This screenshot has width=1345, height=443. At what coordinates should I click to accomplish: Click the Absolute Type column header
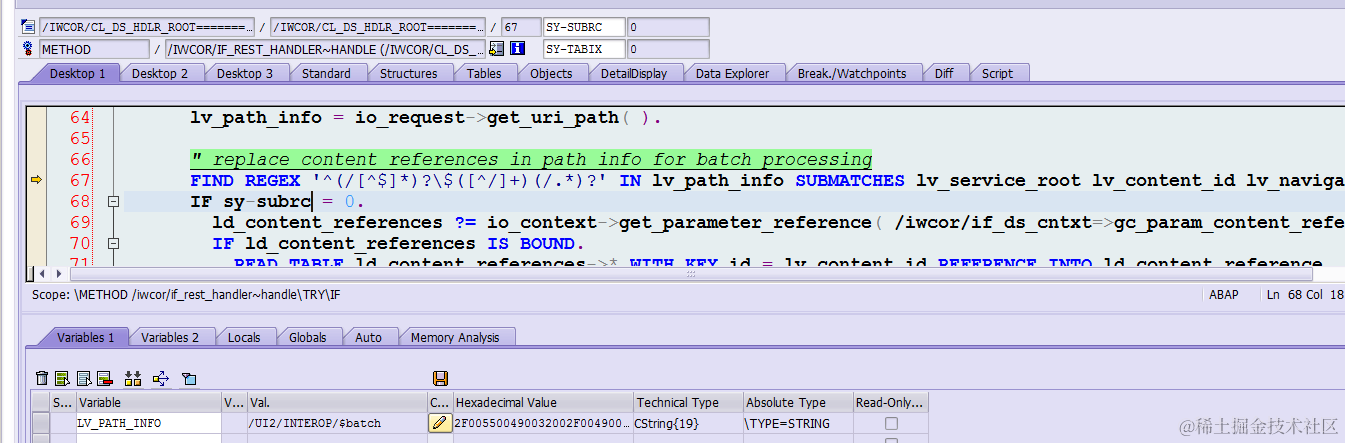pos(798,402)
